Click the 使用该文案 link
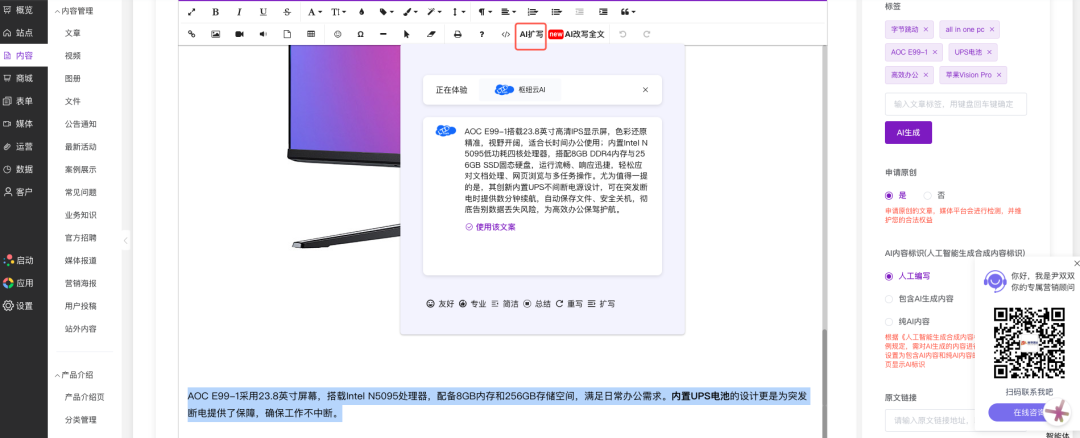The height and width of the screenshot is (438, 1080). pyautogui.click(x=490, y=227)
